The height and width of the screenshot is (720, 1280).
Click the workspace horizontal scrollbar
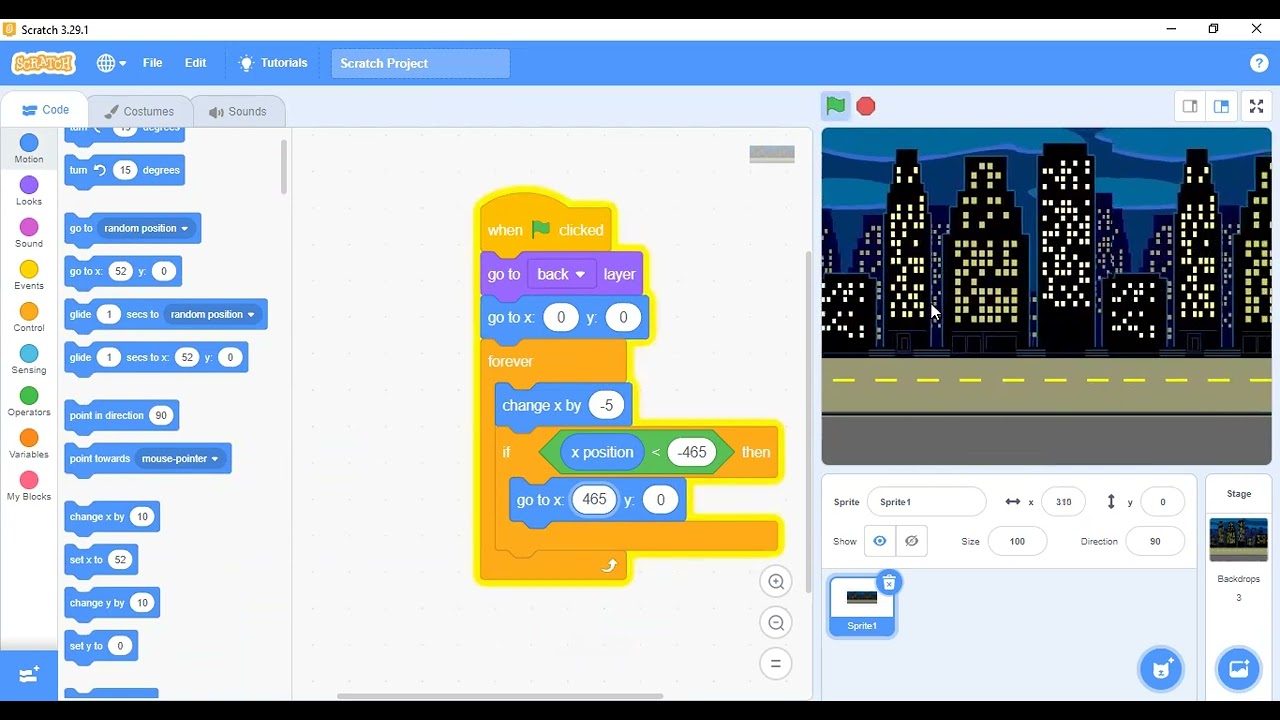tap(500, 696)
